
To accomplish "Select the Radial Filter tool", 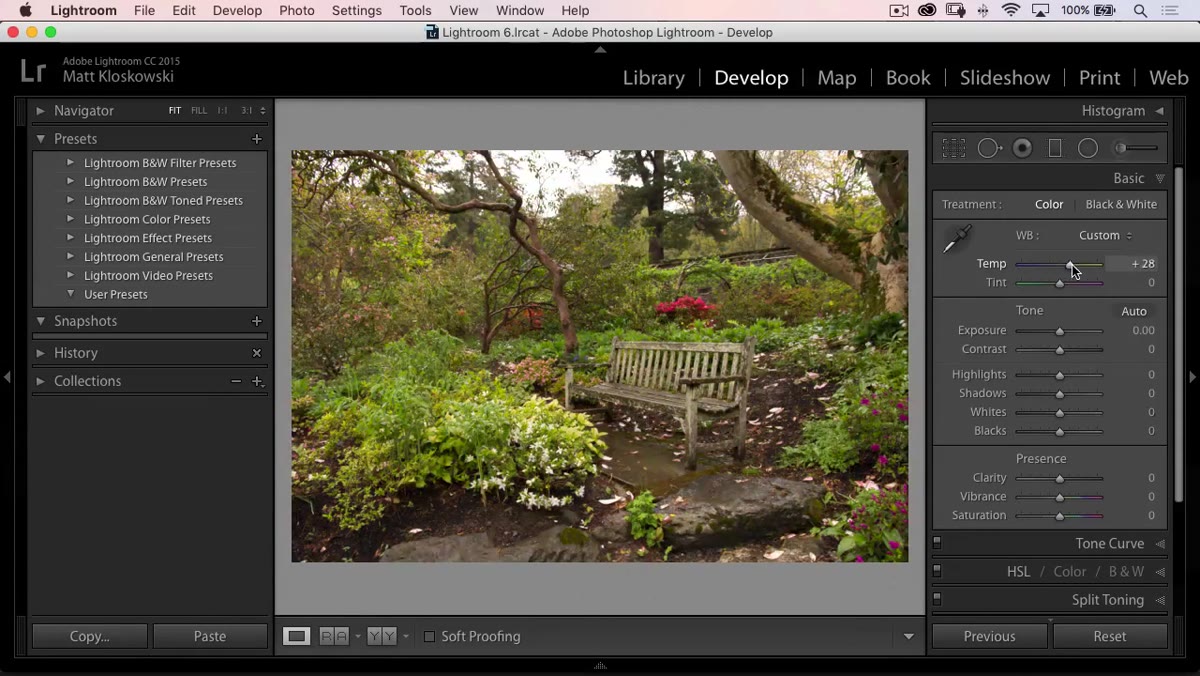I will pos(1088,148).
